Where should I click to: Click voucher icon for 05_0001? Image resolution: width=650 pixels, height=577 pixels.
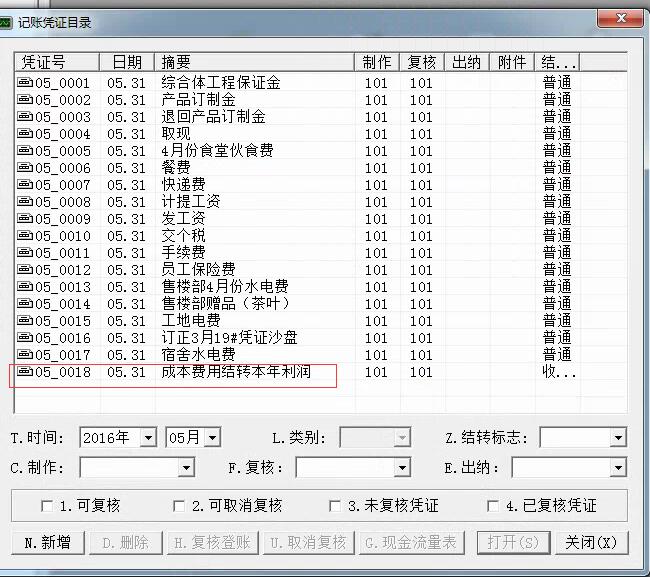25,83
